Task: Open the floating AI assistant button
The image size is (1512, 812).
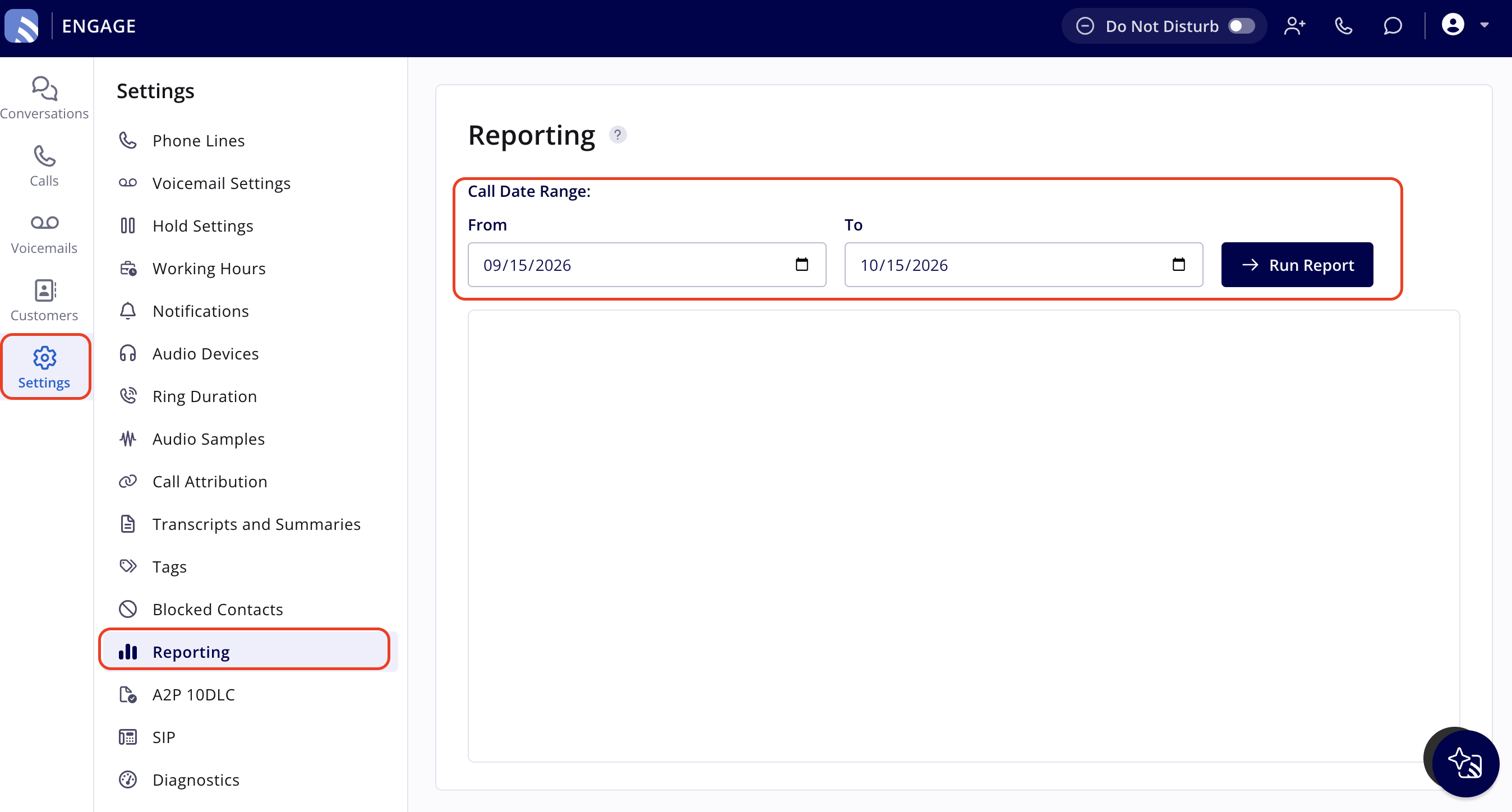Action: [1465, 763]
